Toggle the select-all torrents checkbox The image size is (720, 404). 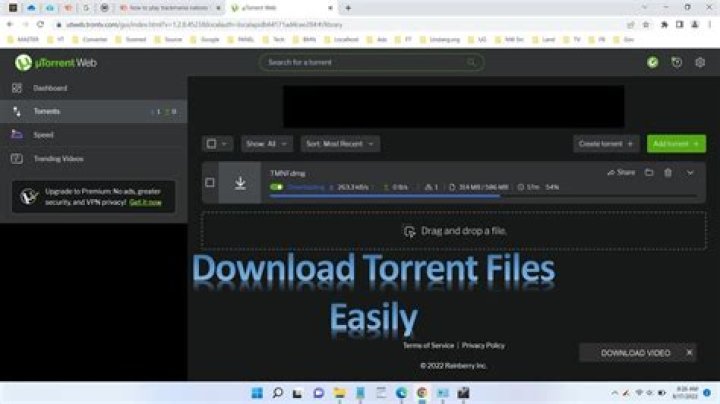[211, 144]
